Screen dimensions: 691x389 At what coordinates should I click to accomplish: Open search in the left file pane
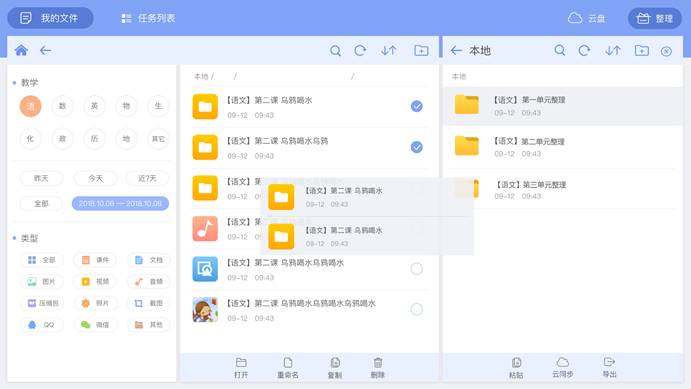335,51
